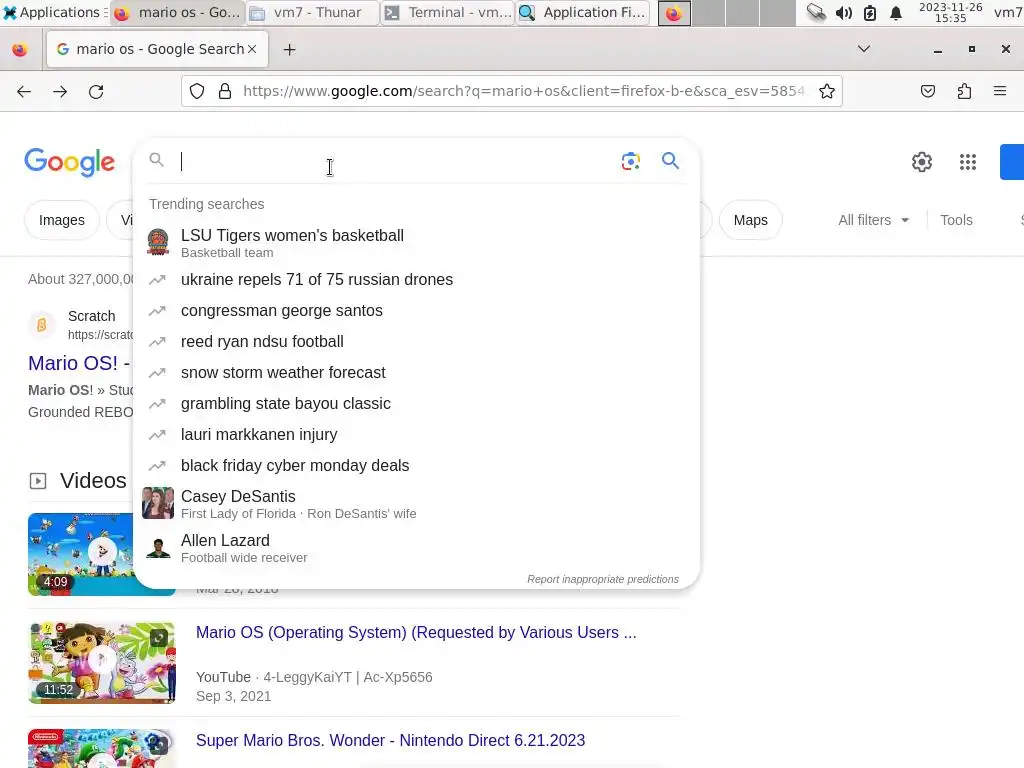
Task: Click the volume speaker tray icon
Action: tap(844, 12)
